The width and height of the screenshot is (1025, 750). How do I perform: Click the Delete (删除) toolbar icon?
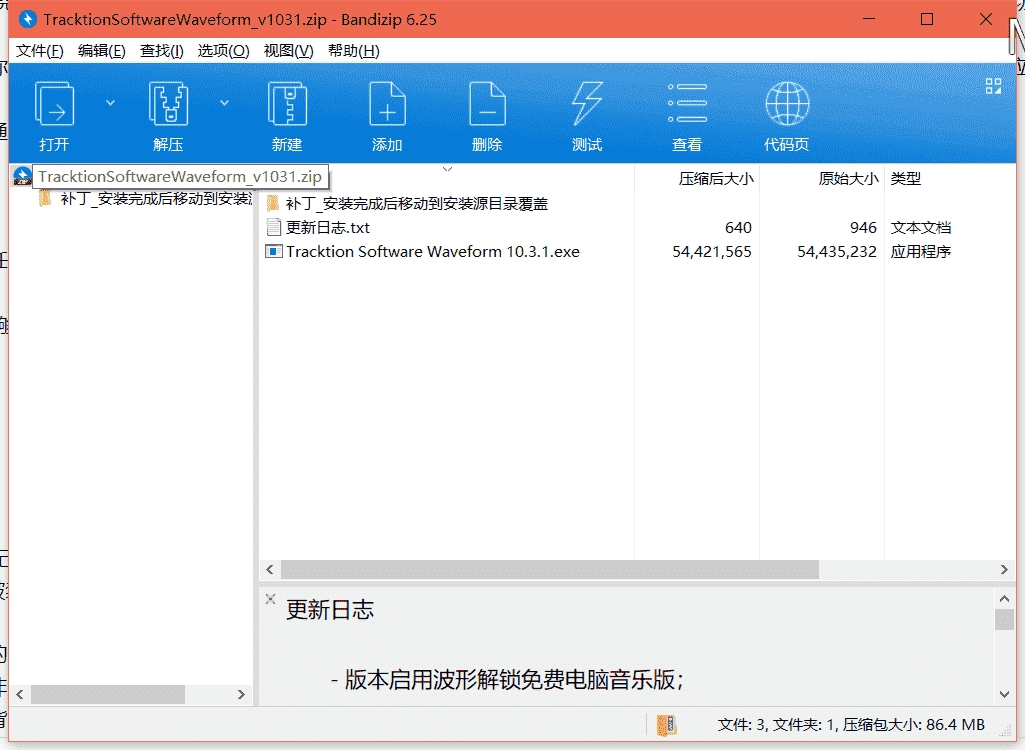(487, 103)
